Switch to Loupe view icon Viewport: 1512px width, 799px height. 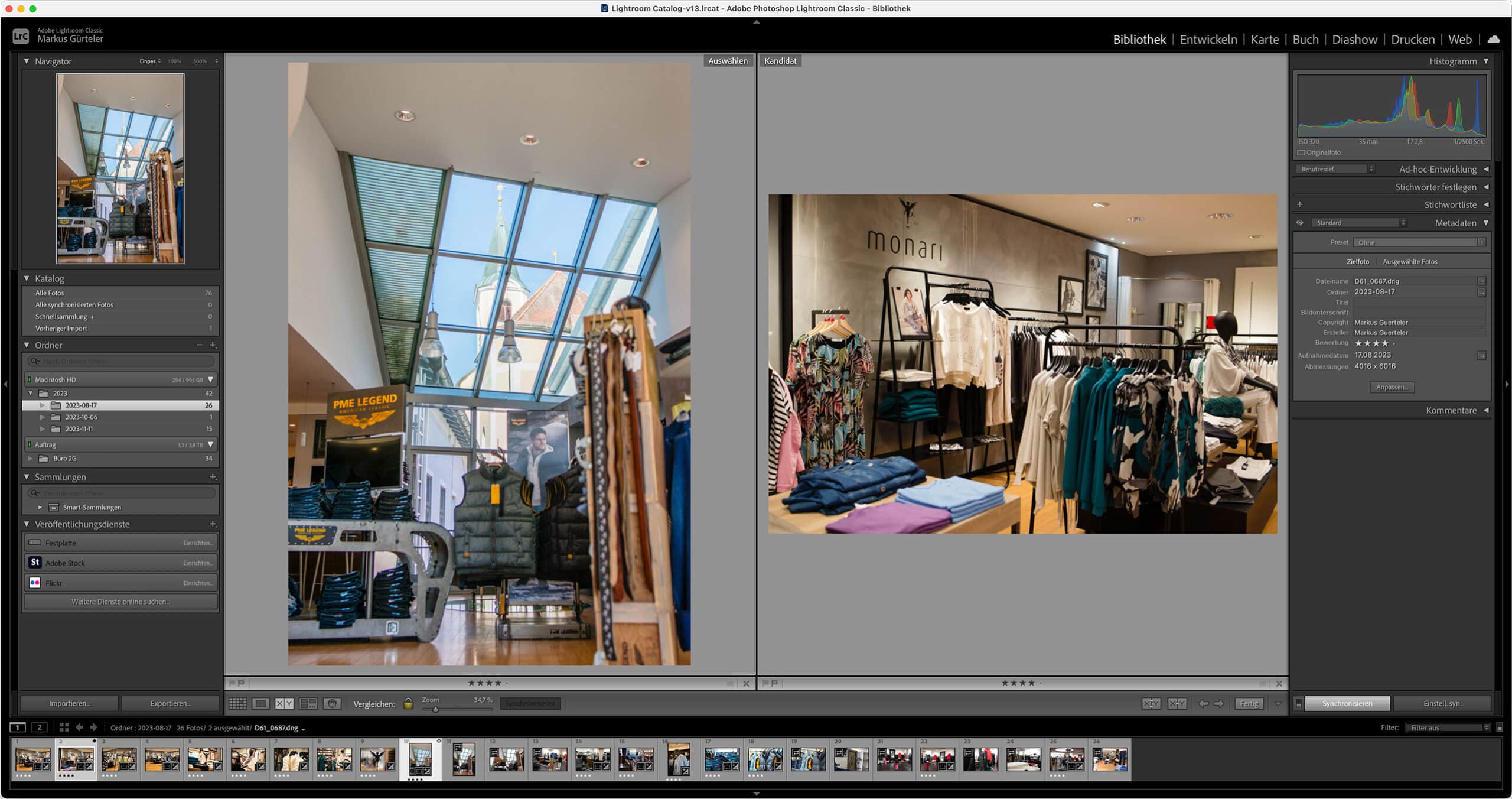[260, 703]
